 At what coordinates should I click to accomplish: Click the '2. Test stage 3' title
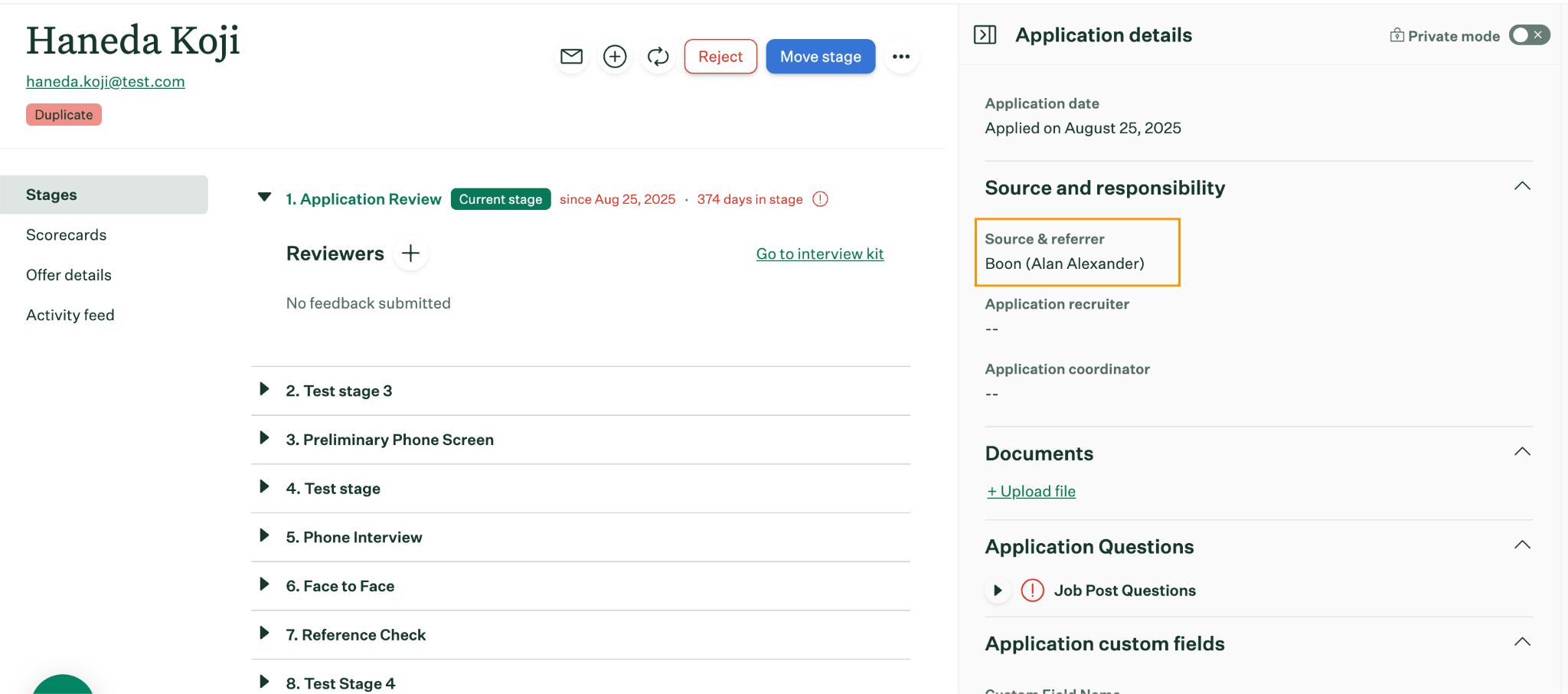coord(339,391)
